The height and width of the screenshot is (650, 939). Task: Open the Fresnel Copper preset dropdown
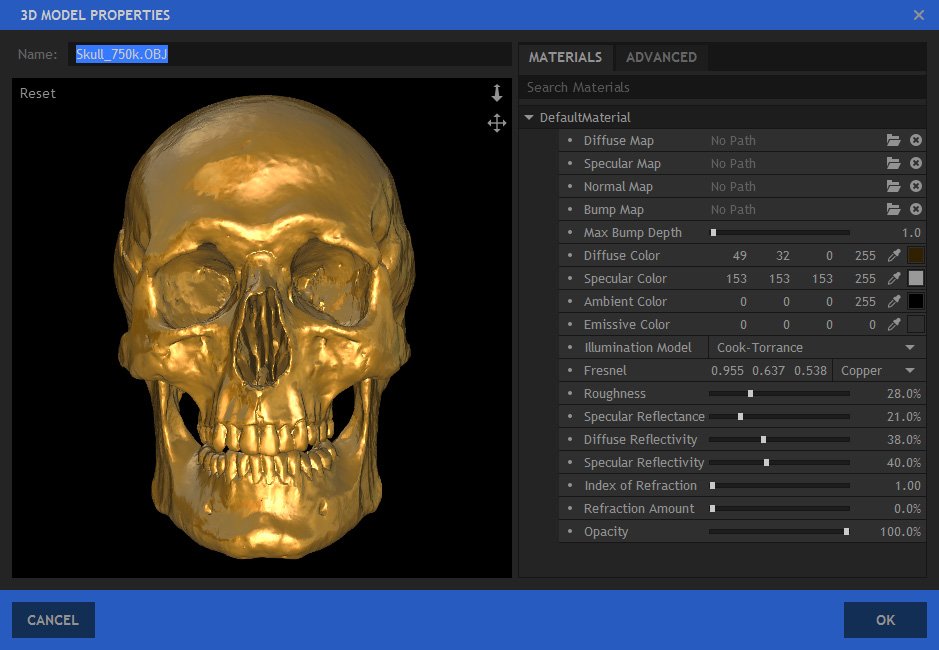(878, 371)
